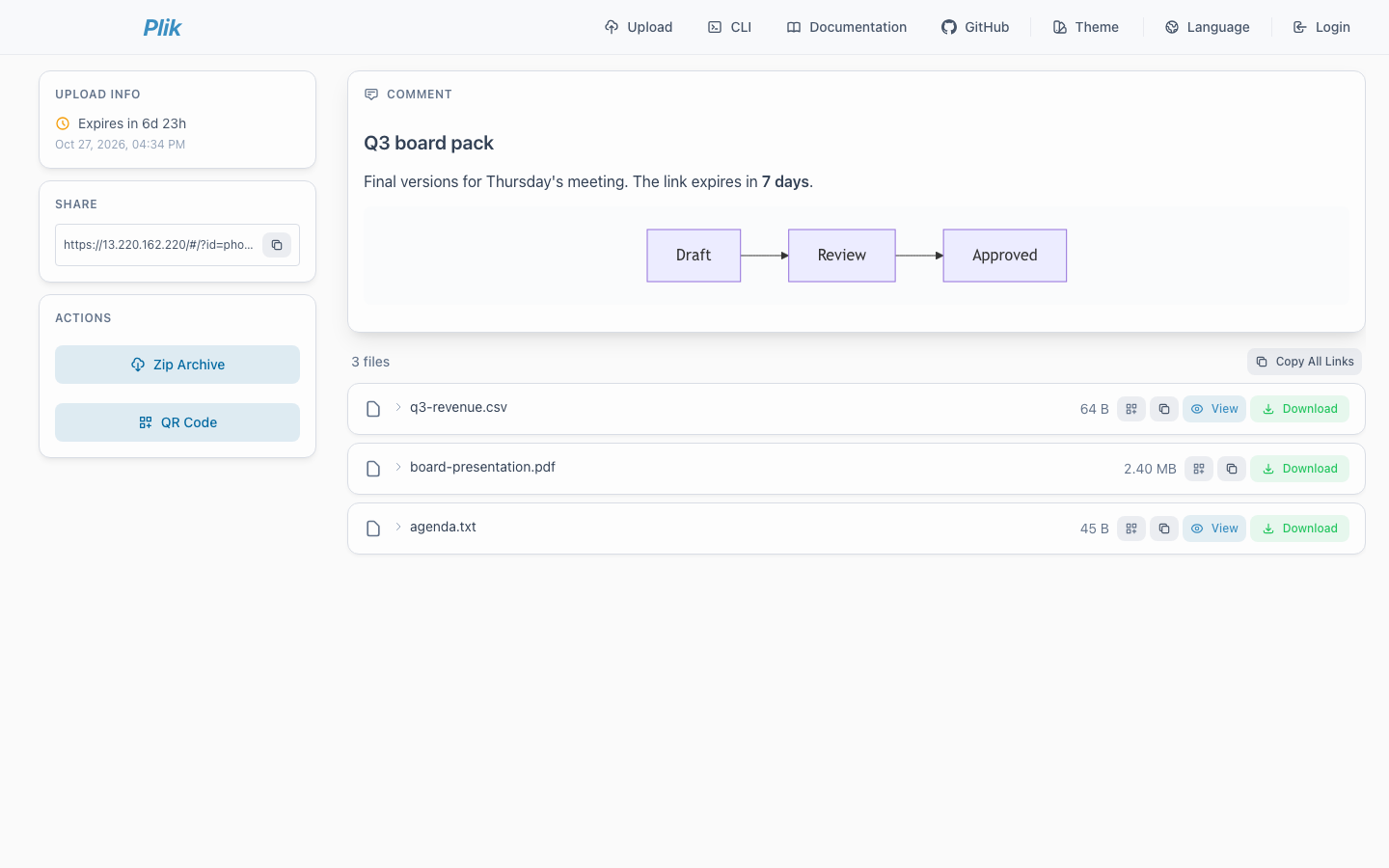Click the Q3 board pack heading

pos(428,143)
